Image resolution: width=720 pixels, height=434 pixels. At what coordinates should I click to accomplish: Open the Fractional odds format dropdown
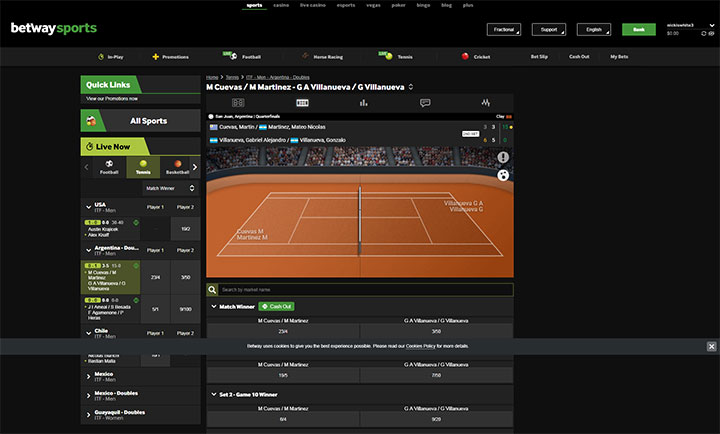[x=504, y=29]
